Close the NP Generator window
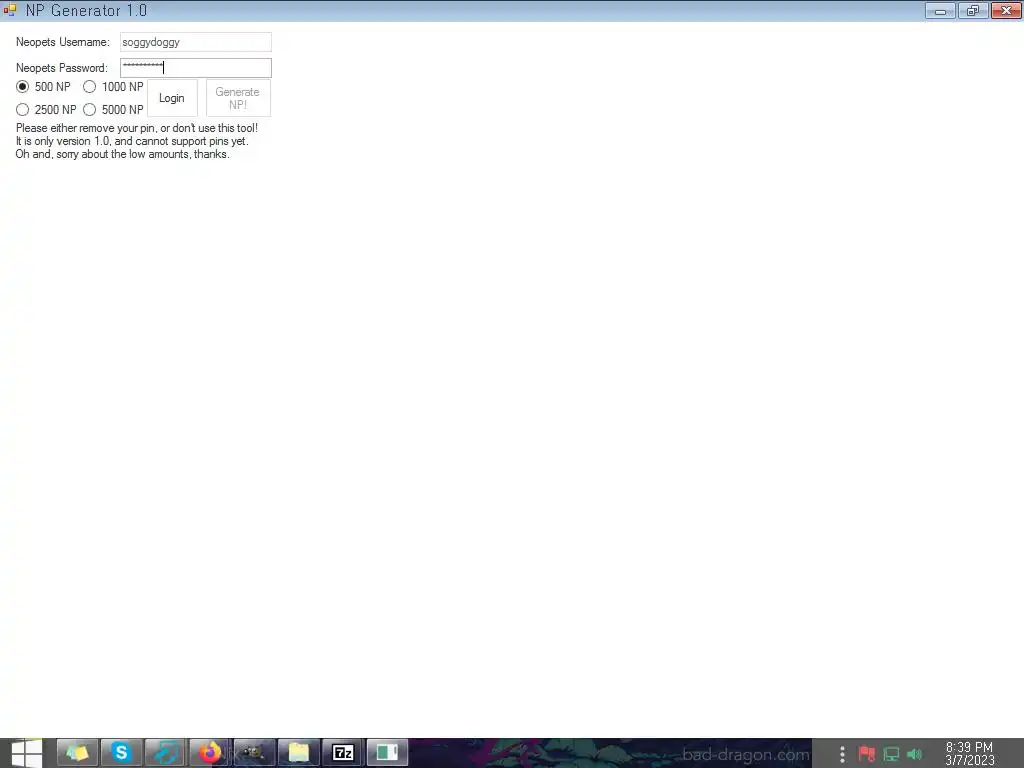This screenshot has height=768, width=1024. point(1006,10)
